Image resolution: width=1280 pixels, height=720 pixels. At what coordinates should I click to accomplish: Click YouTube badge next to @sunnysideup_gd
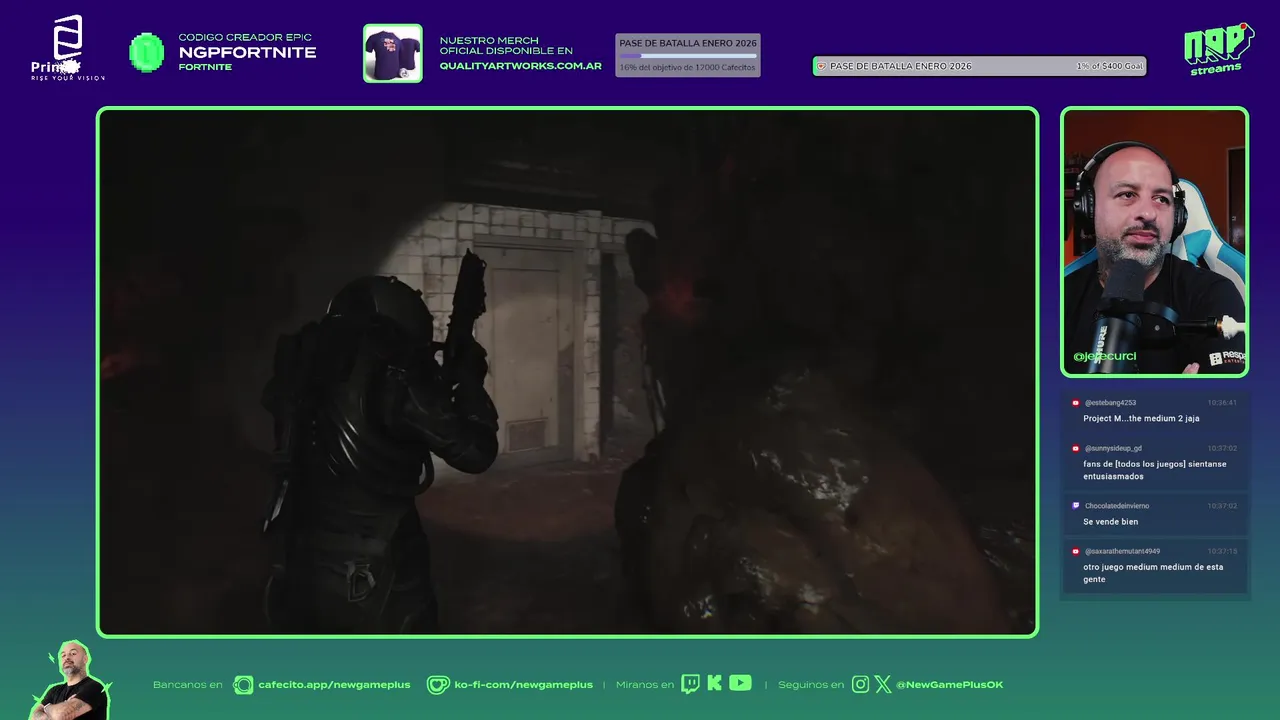click(x=1076, y=449)
